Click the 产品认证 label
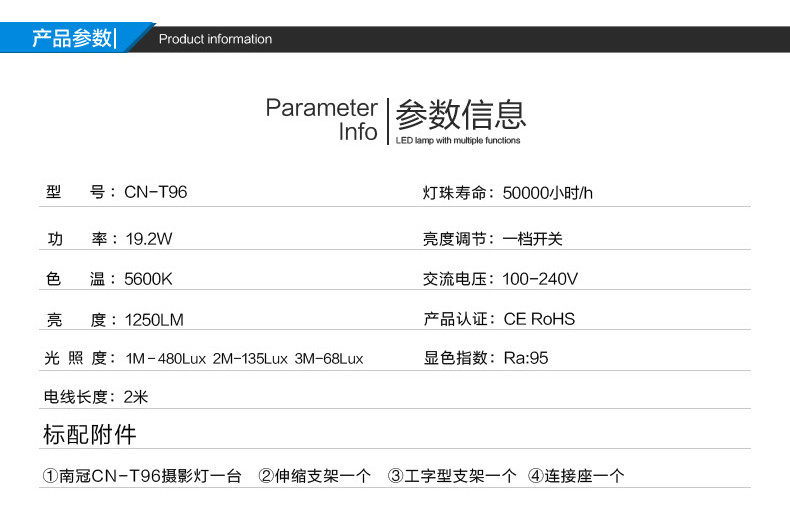 459,319
